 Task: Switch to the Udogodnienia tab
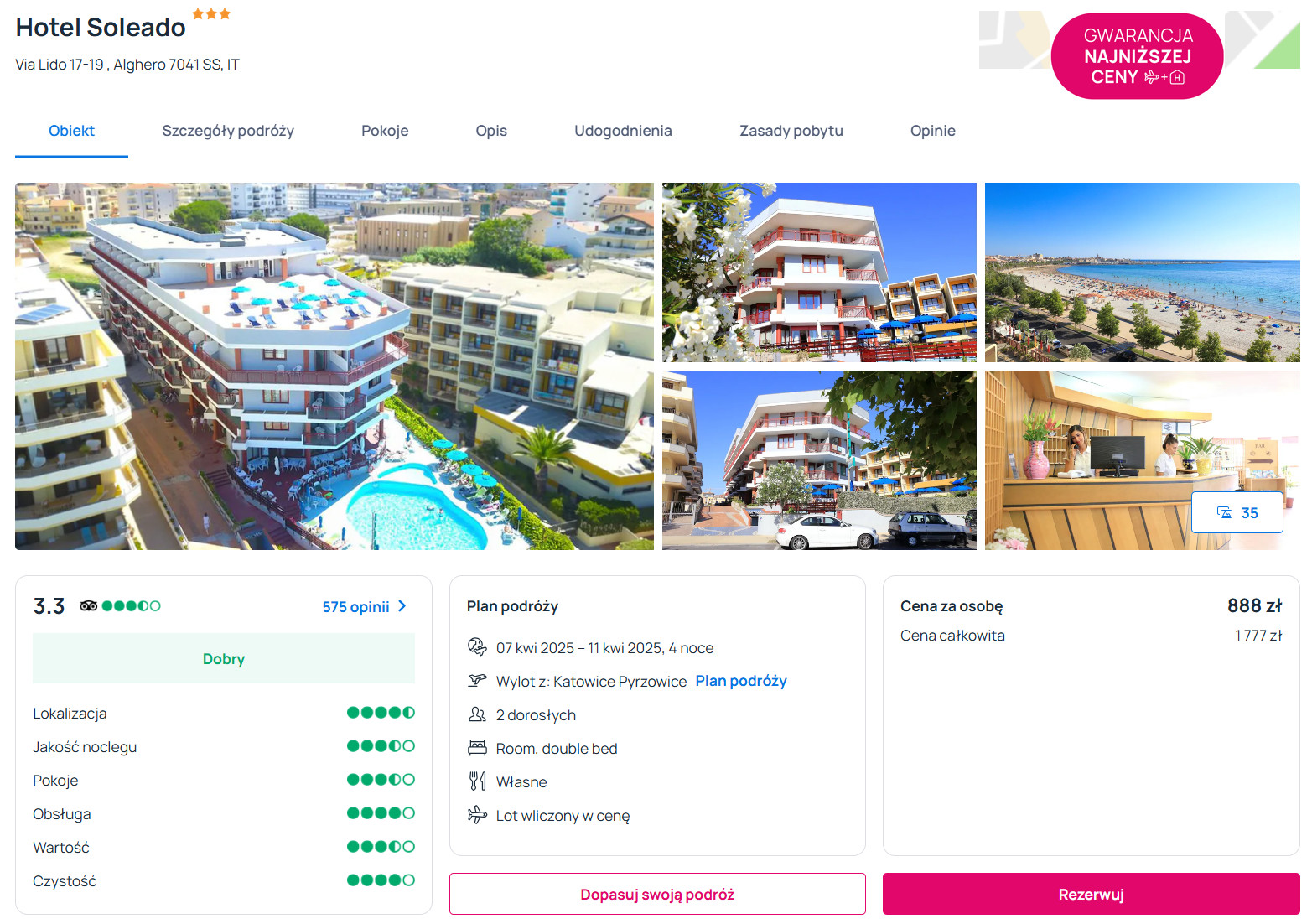(x=623, y=131)
